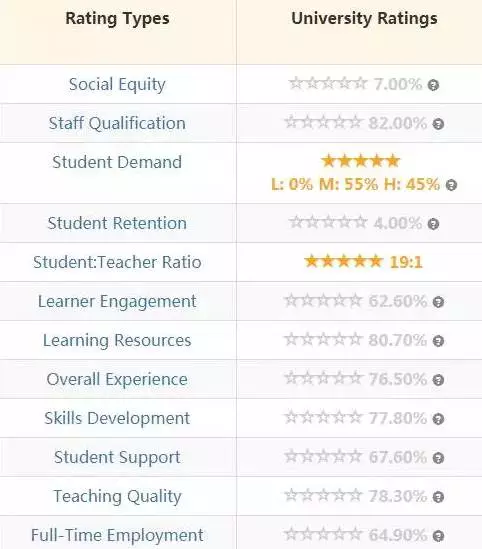
Task: Open the help icon next to Full-Time Employment 64.90%
Action: pos(438,536)
